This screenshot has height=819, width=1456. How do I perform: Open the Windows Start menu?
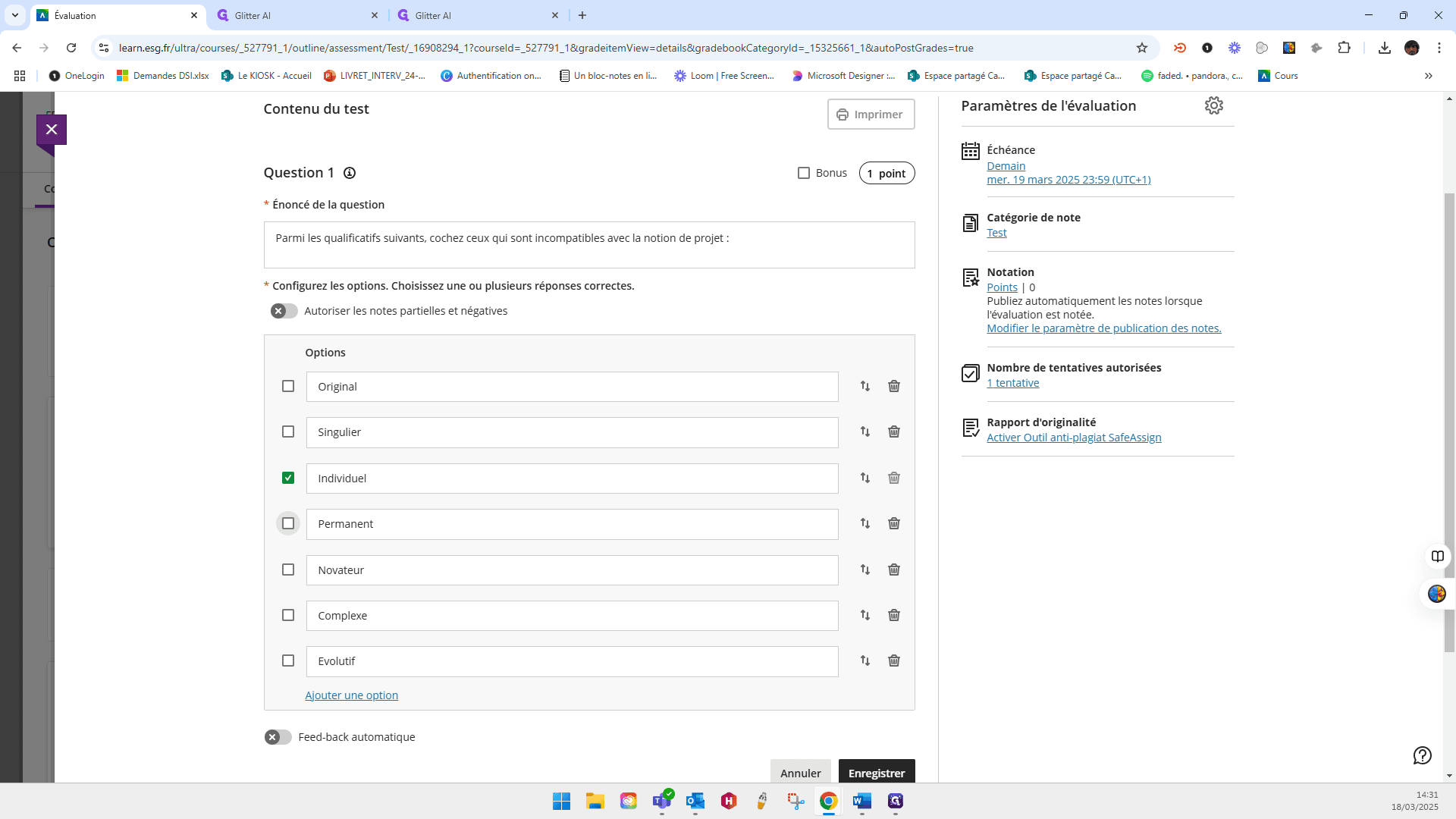(x=562, y=801)
